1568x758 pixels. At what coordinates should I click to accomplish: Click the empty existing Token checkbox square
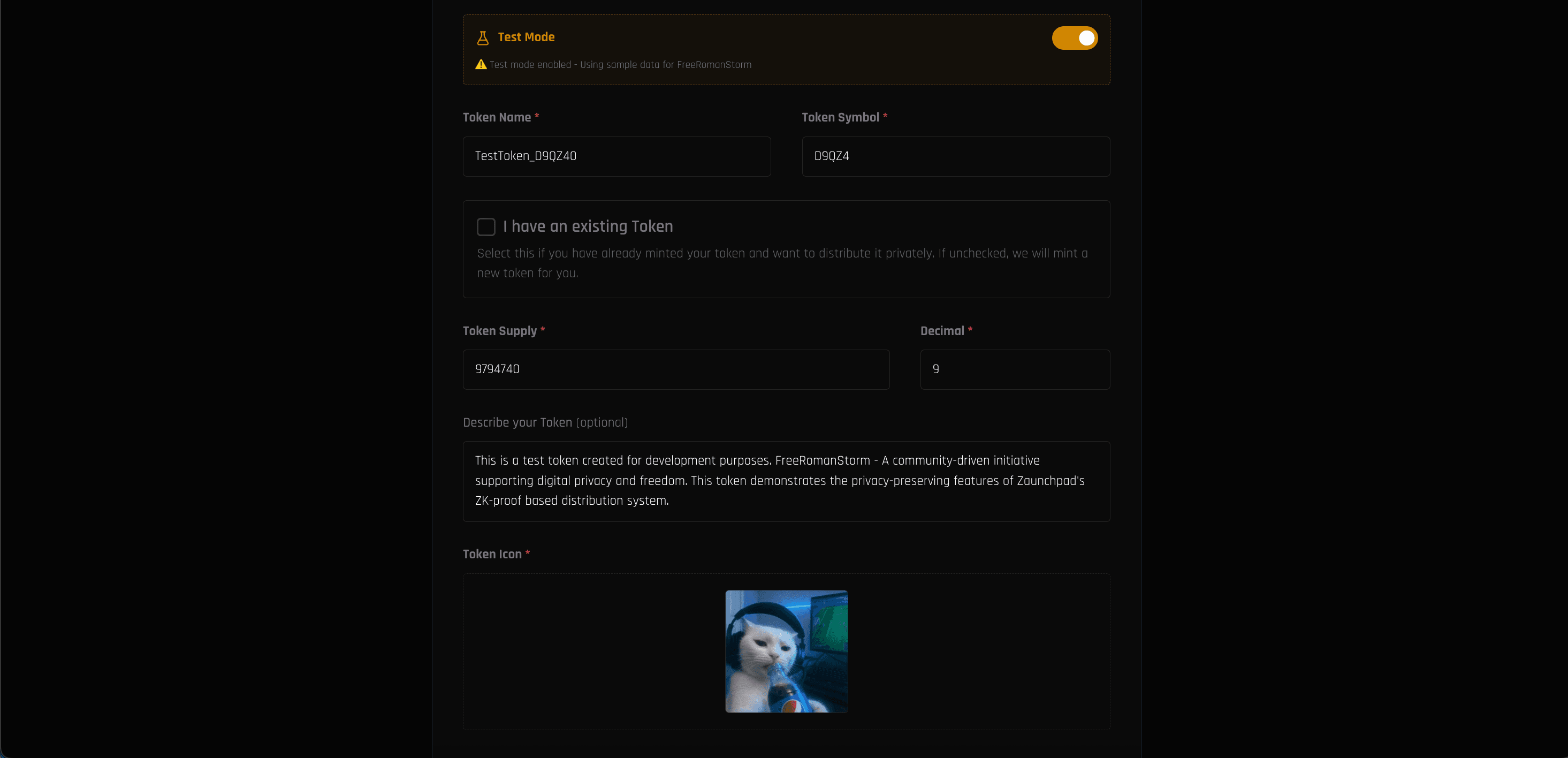coord(486,226)
